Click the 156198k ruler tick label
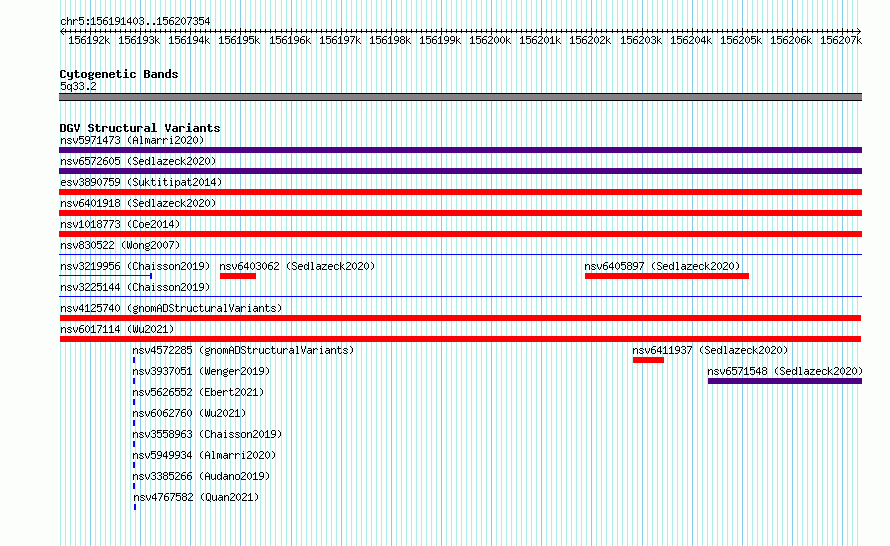The width and height of the screenshot is (890, 546). point(390,40)
